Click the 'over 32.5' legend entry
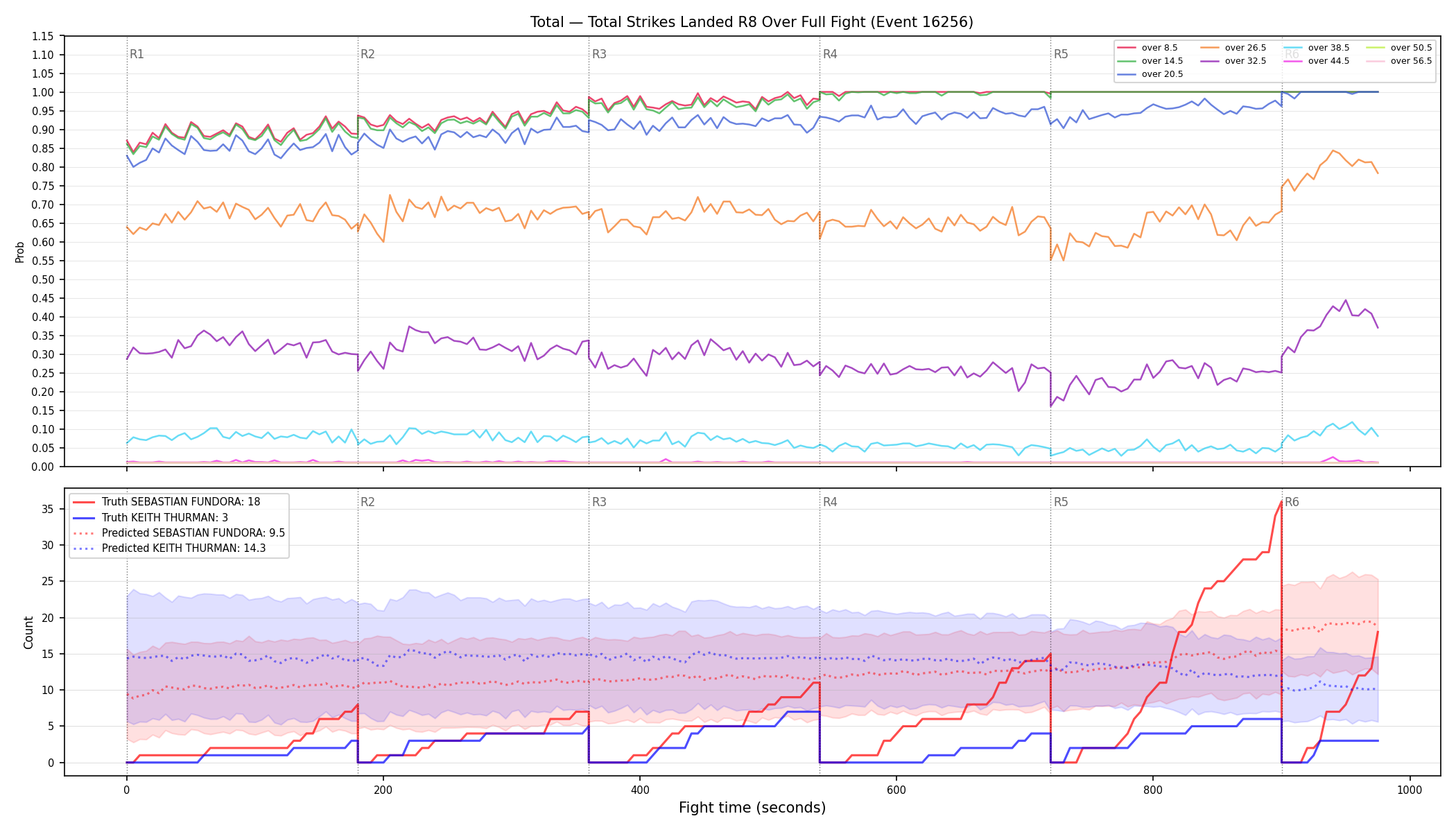This screenshot has height=832, width=1456. click(1233, 61)
